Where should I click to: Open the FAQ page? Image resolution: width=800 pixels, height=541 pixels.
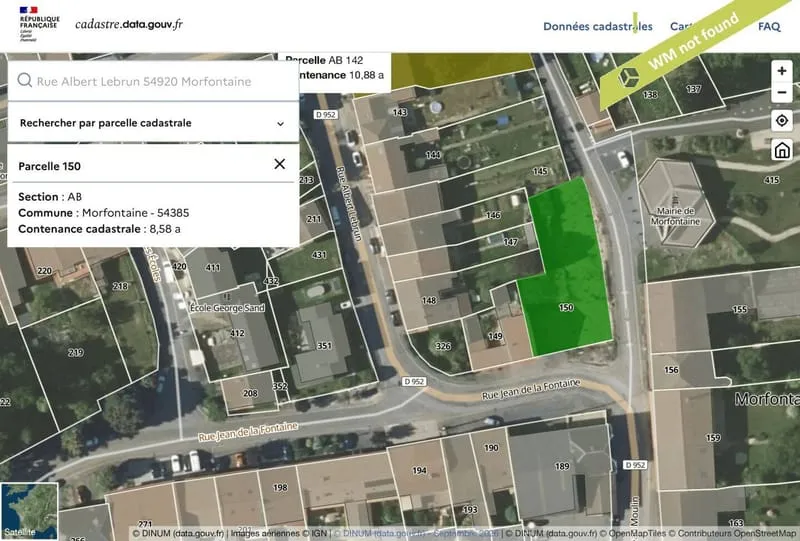(769, 27)
